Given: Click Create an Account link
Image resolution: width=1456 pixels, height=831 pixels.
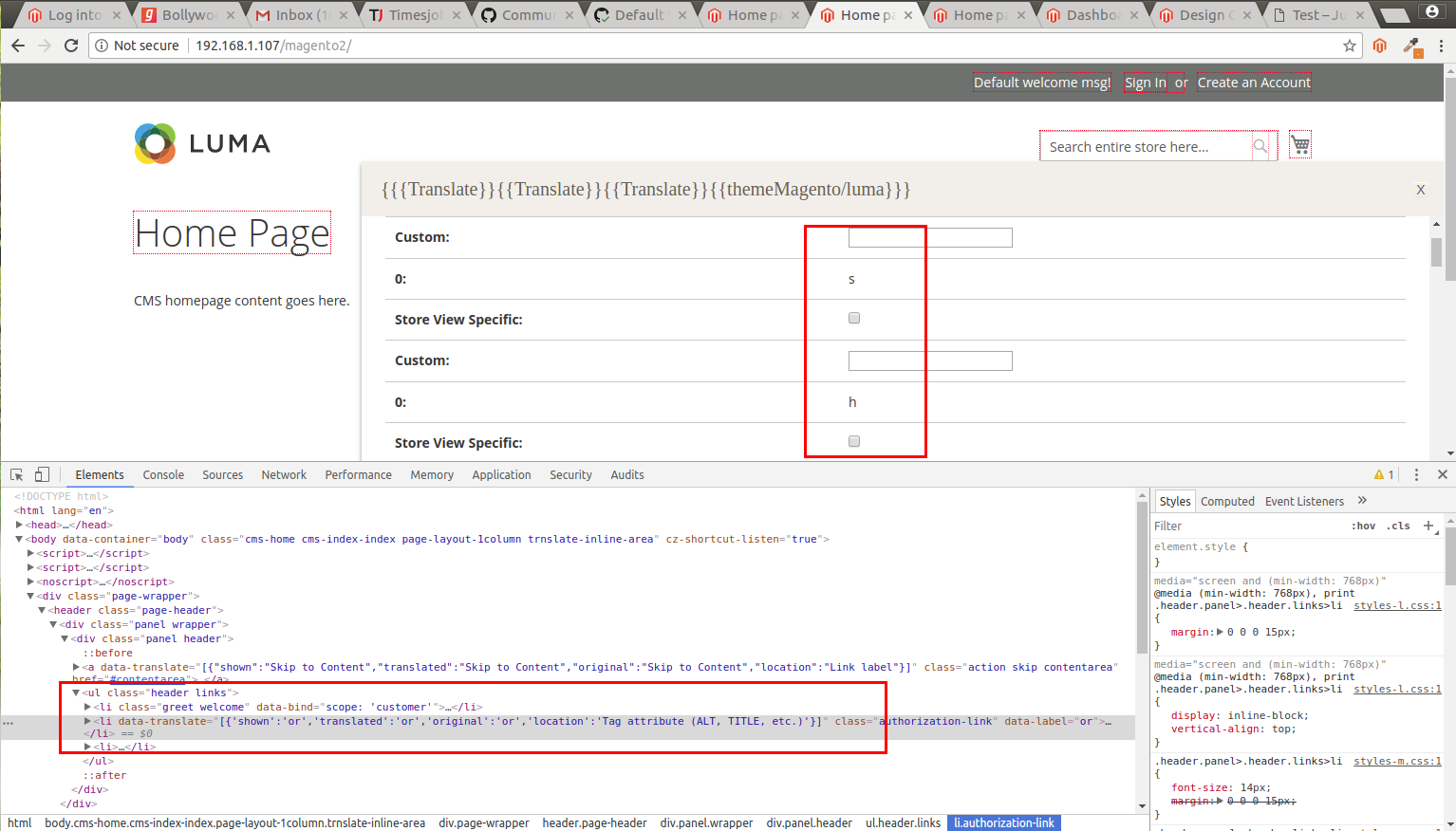Looking at the screenshot, I should pyautogui.click(x=1254, y=83).
